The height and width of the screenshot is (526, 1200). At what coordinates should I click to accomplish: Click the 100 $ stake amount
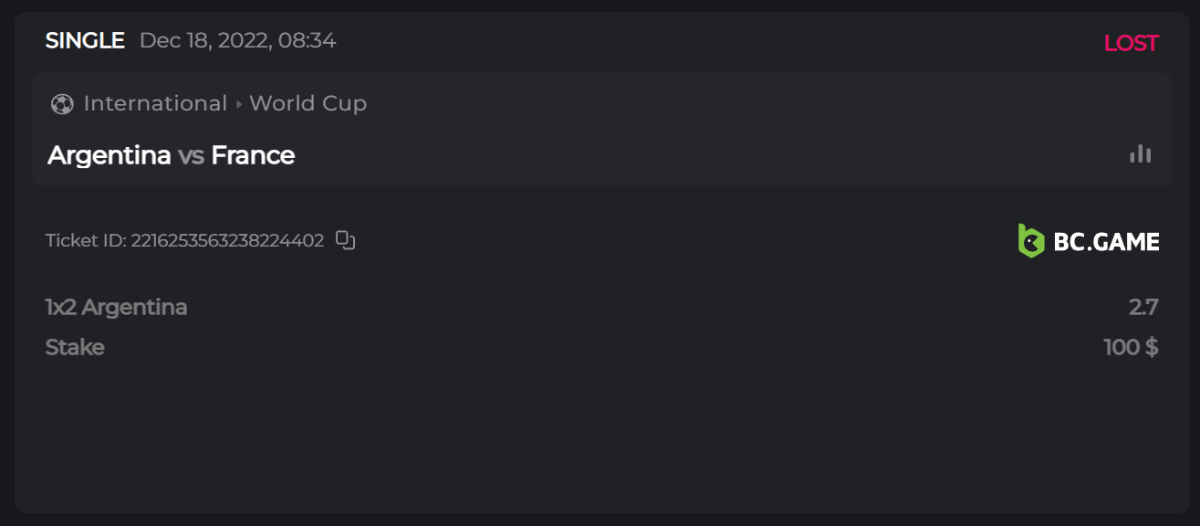1131,348
